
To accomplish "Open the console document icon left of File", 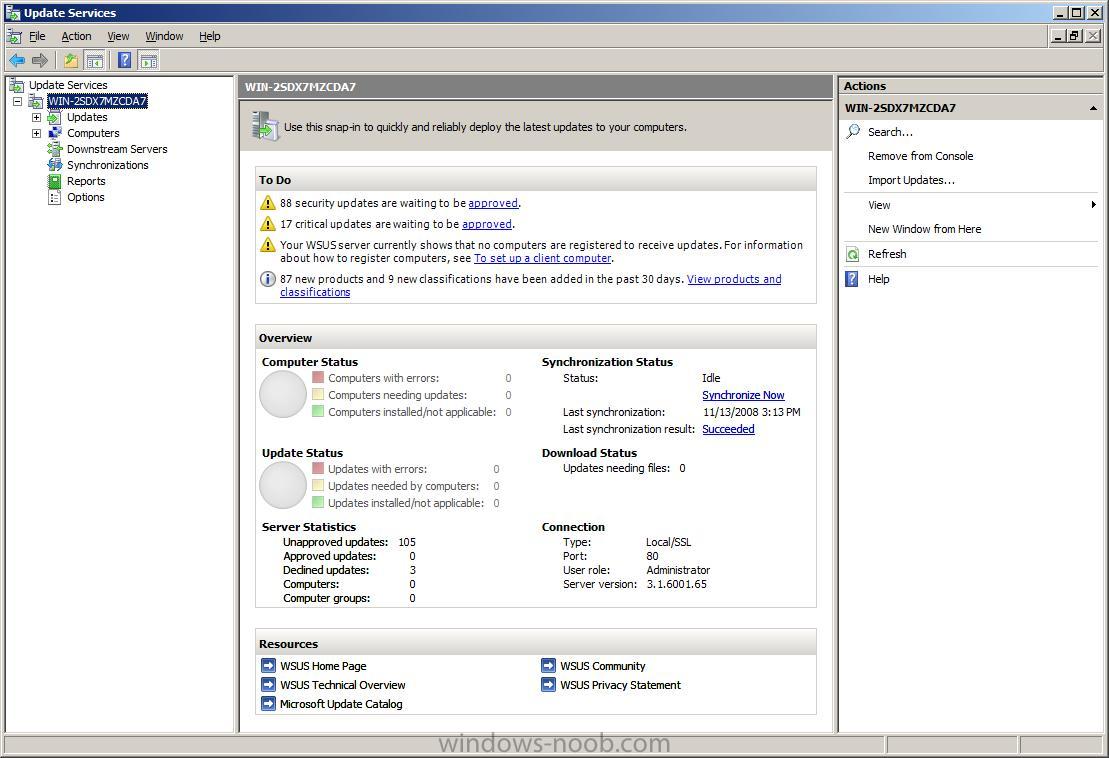I will pyautogui.click(x=14, y=36).
